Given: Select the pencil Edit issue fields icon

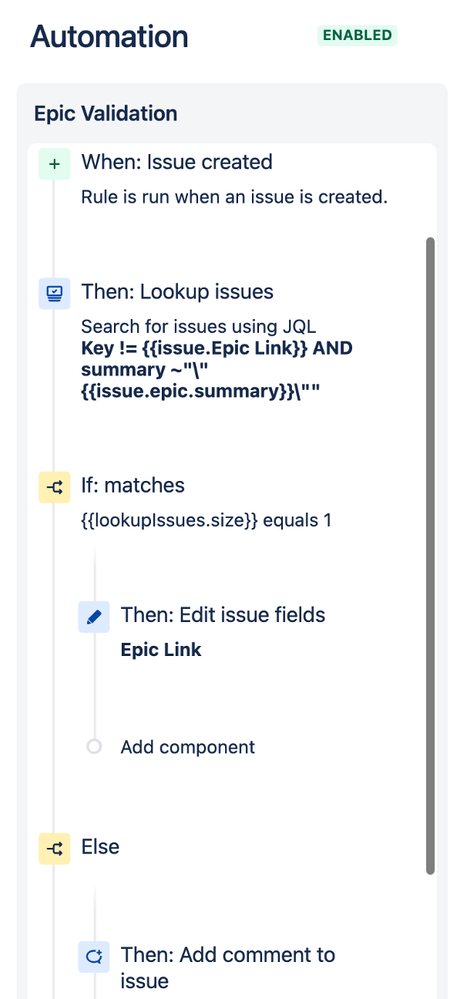Looking at the screenshot, I should tap(94, 617).
